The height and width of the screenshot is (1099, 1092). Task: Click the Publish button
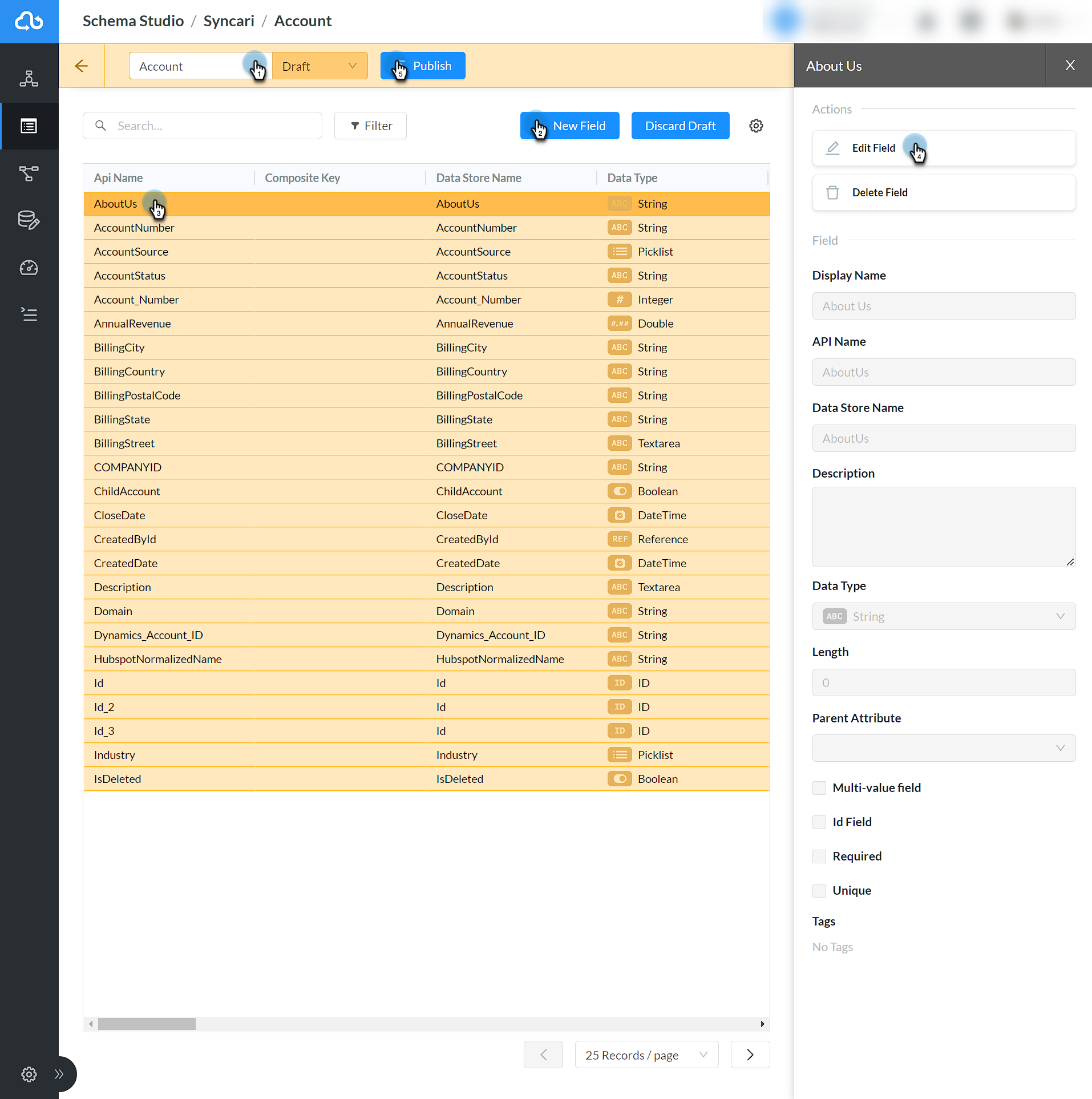pyautogui.click(x=423, y=66)
